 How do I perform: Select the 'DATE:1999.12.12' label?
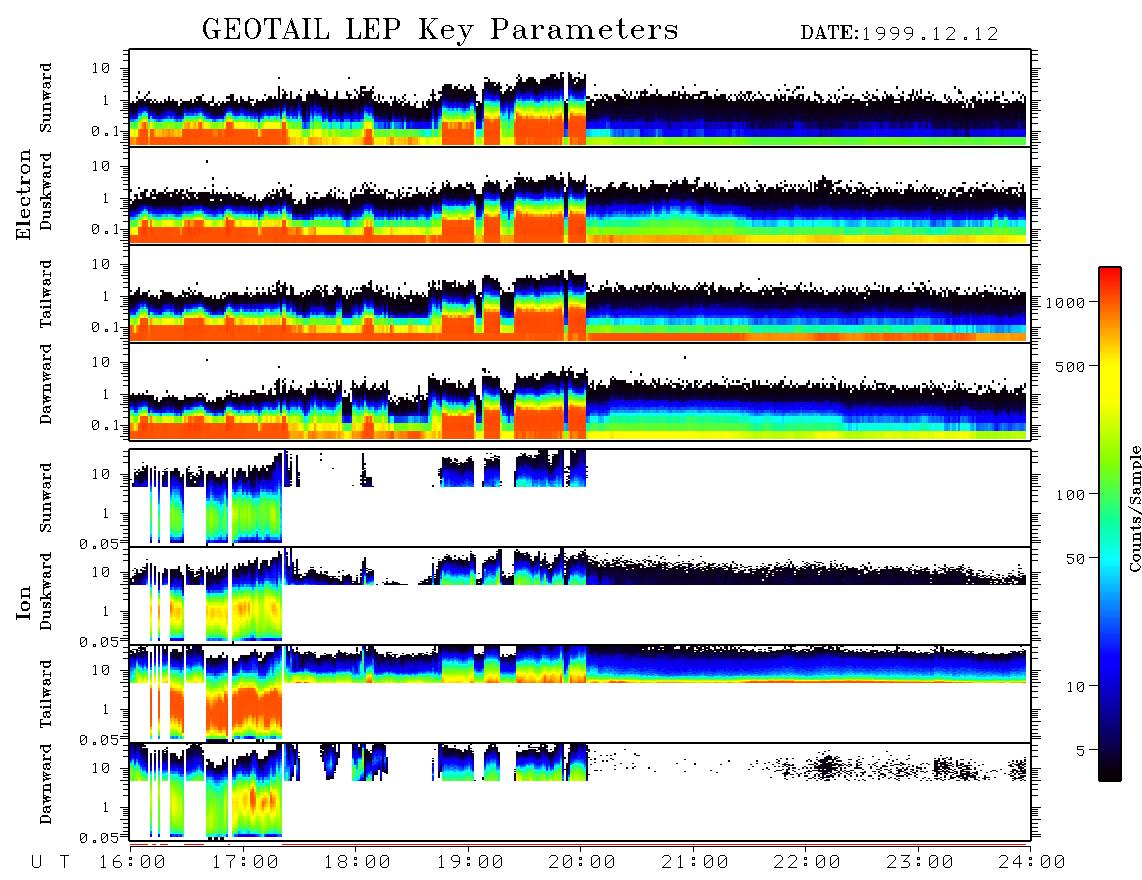click(899, 34)
